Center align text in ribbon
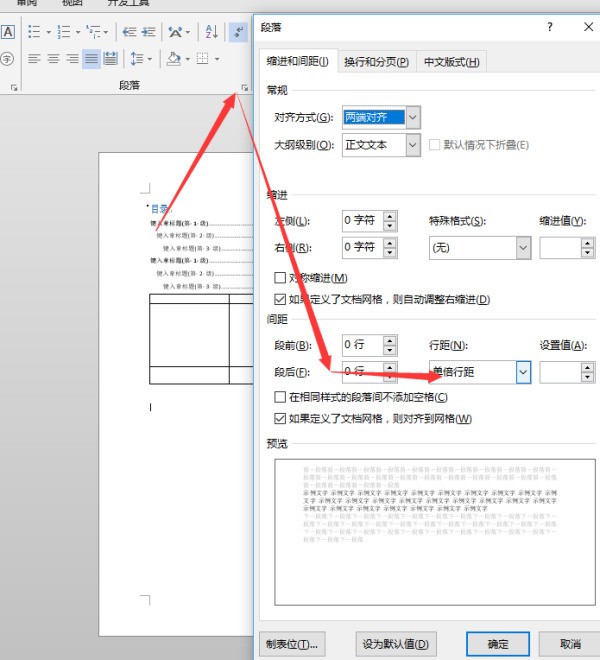 (53, 59)
